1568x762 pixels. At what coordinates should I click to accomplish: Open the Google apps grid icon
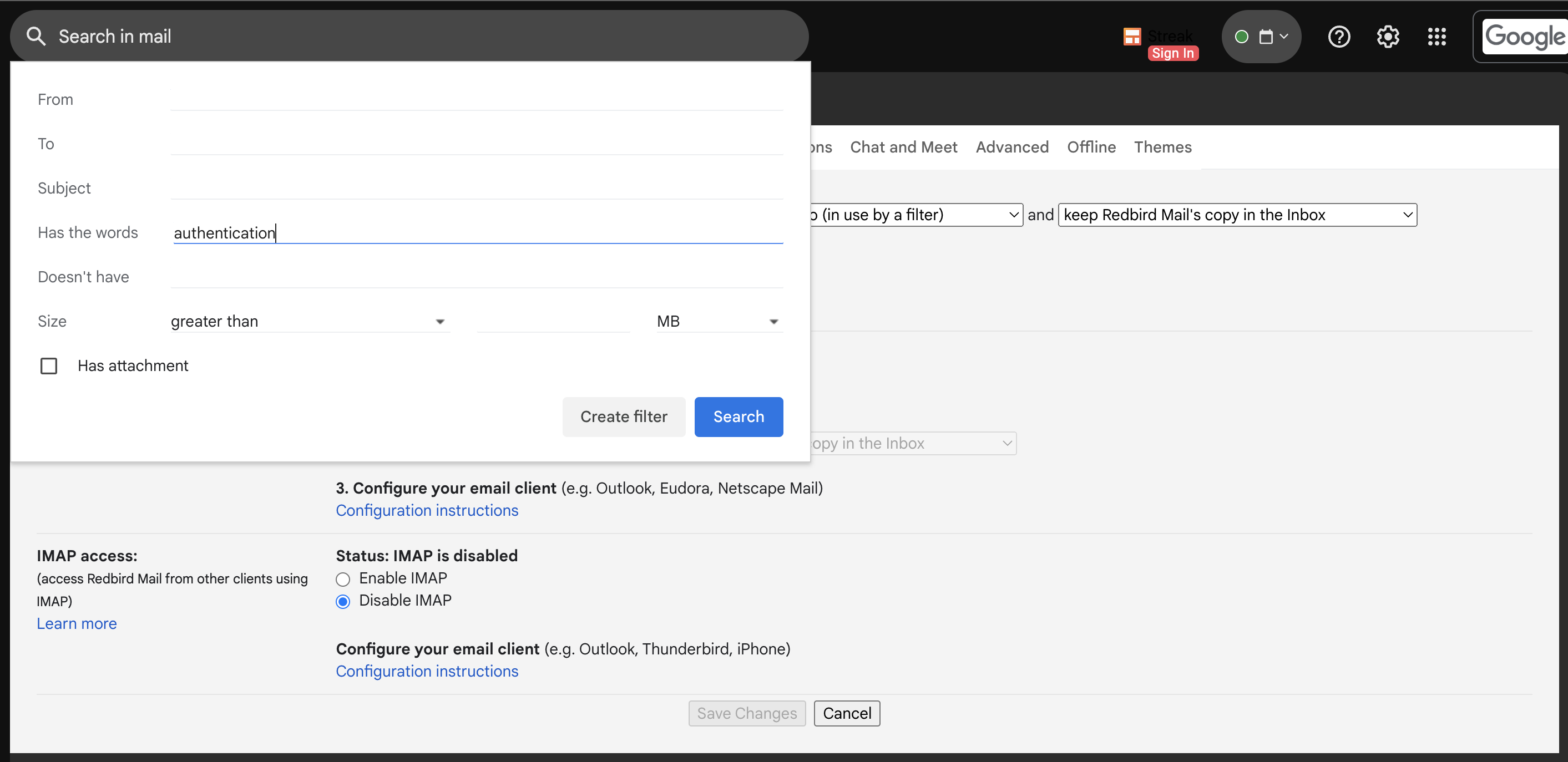pyautogui.click(x=1437, y=37)
